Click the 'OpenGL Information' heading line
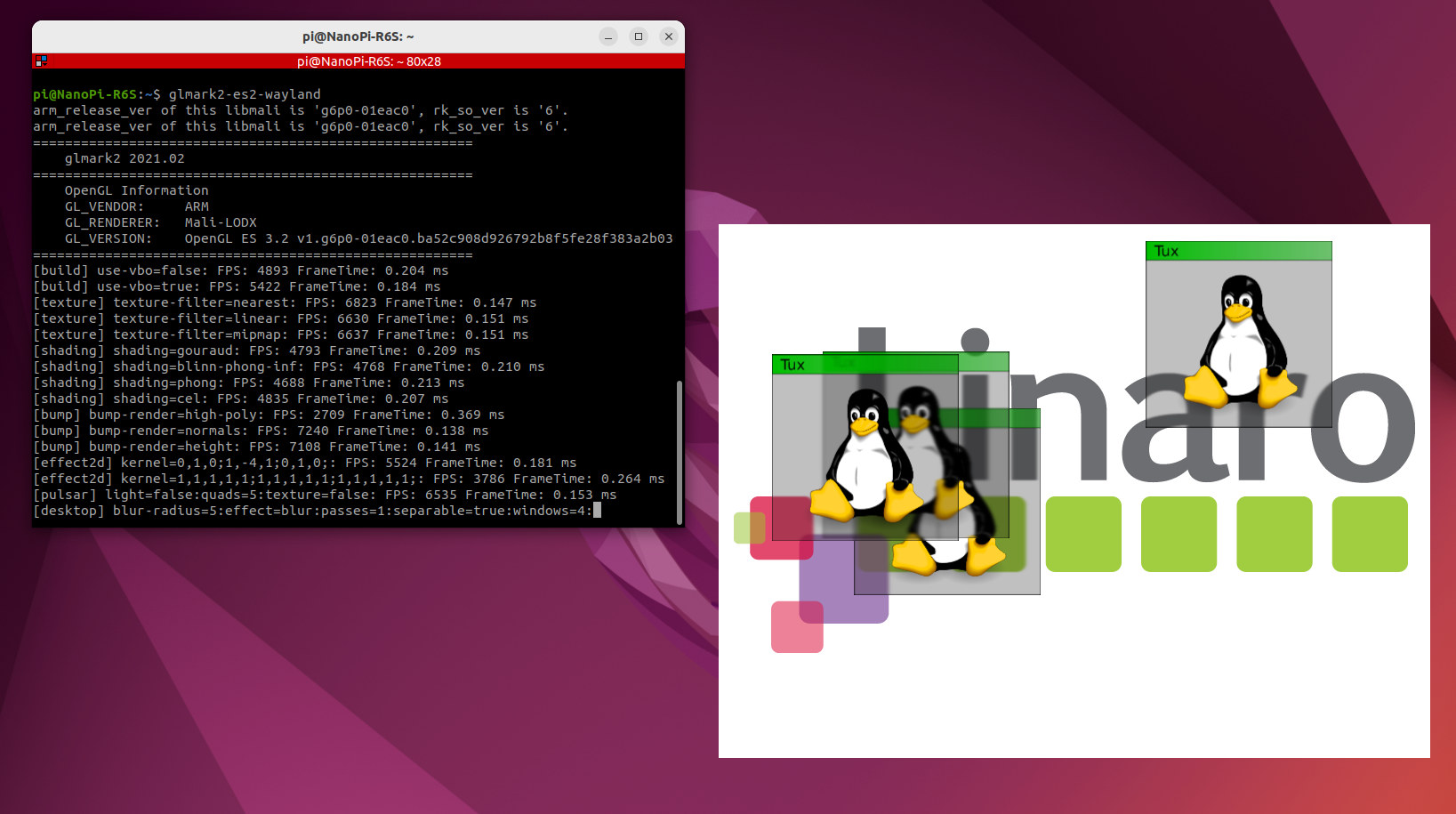 coord(136,190)
